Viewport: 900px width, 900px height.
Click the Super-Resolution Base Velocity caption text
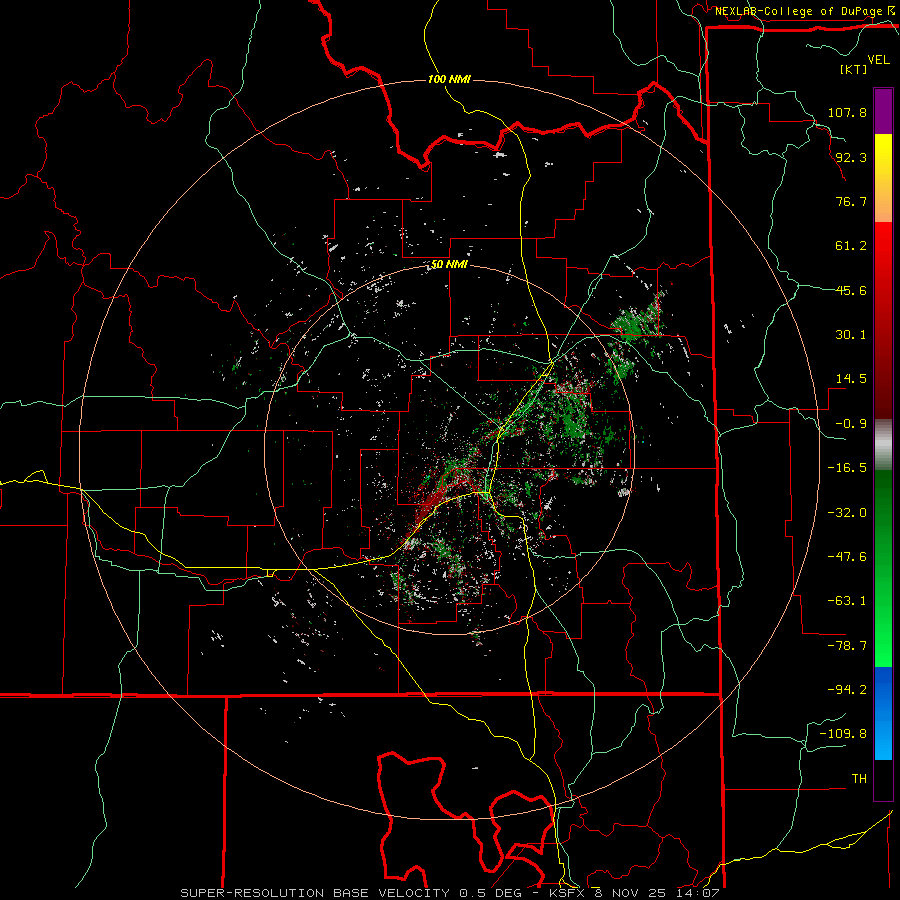click(449, 893)
